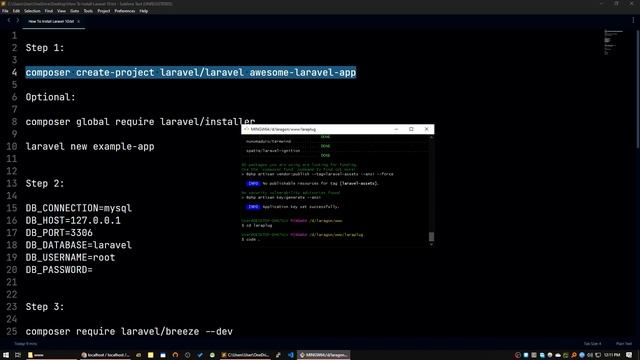640x360 pixels.
Task: Click the Tab Size setting in the status bar
Action: pyautogui.click(x=592, y=344)
